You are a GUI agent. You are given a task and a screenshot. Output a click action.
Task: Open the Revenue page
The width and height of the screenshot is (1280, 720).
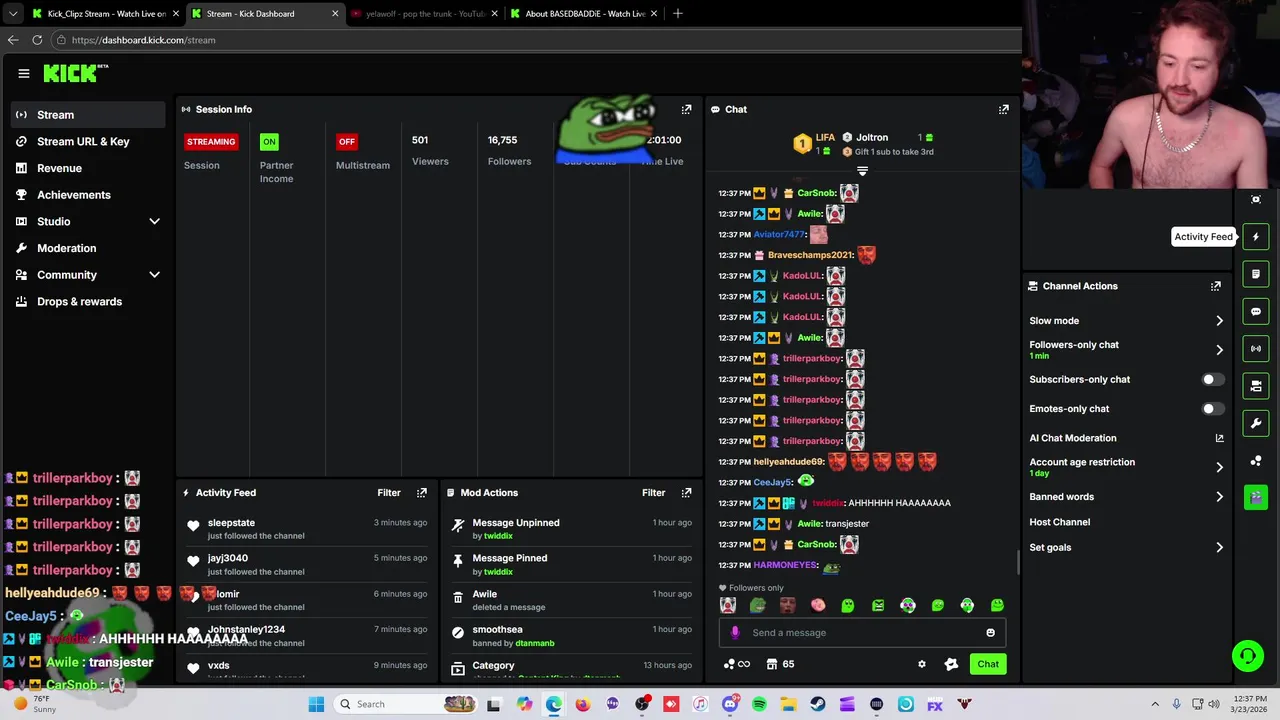(x=88, y=168)
